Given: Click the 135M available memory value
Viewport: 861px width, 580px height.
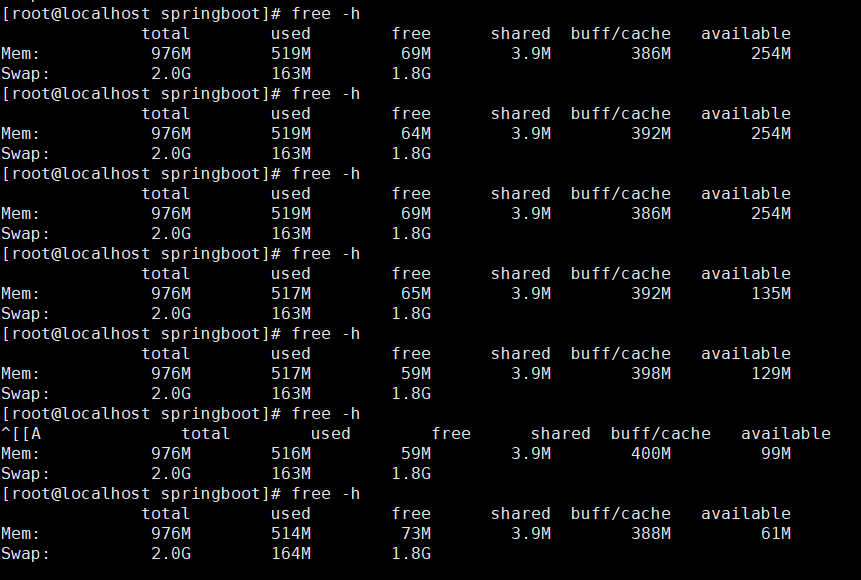Looking at the screenshot, I should [770, 294].
